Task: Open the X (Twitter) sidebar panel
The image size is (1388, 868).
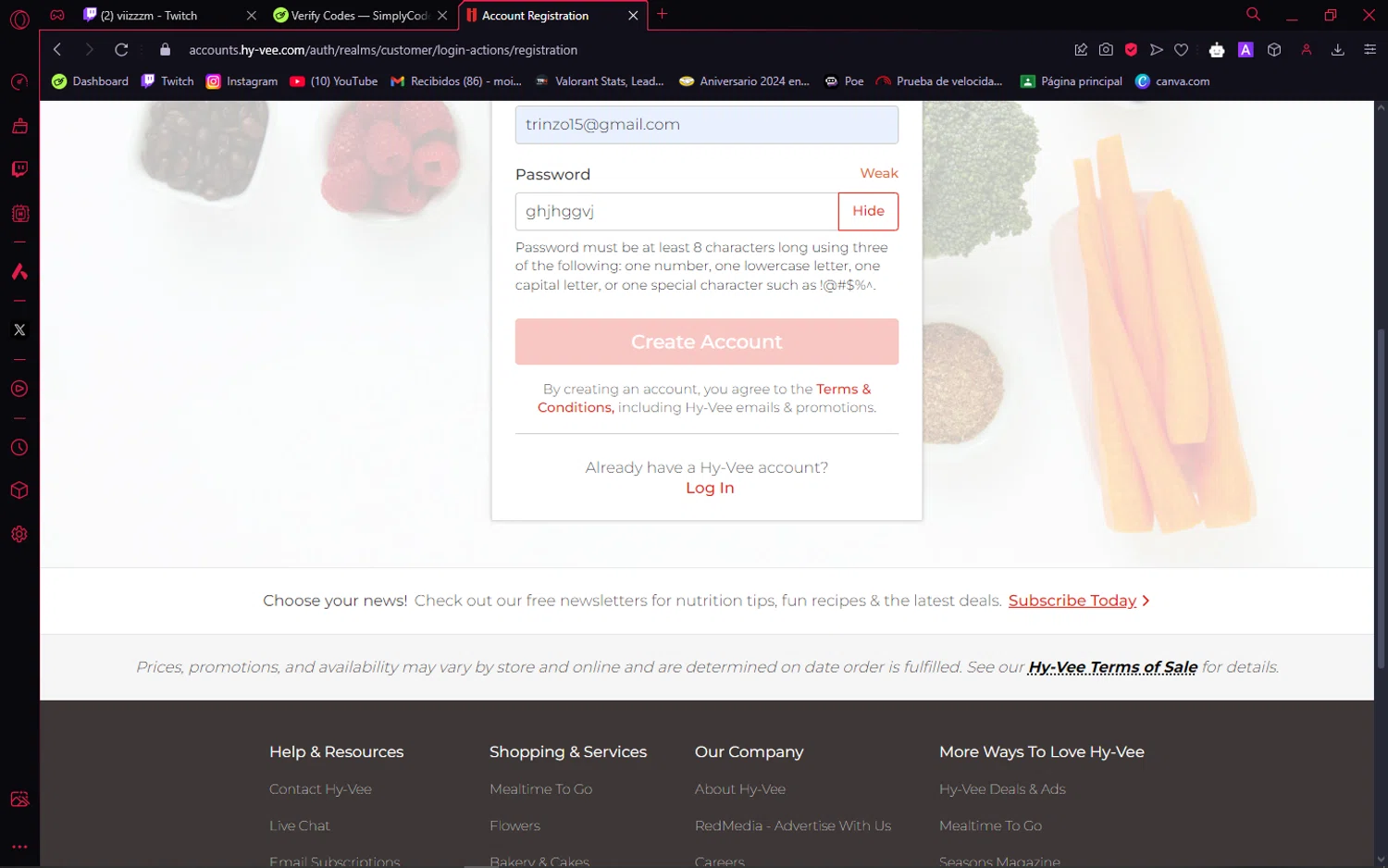Action: (19, 330)
